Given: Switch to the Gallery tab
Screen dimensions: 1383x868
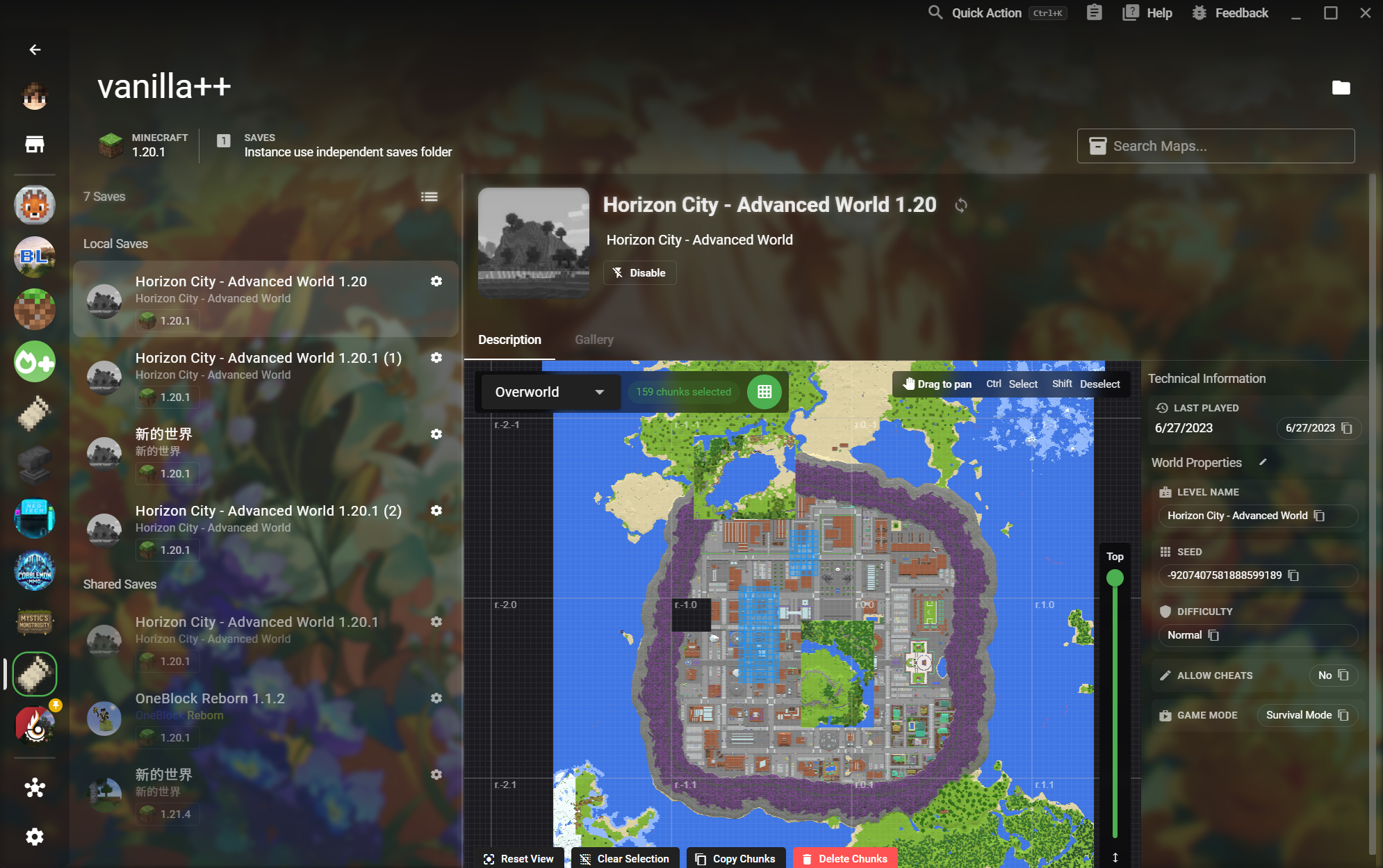Looking at the screenshot, I should (x=594, y=340).
